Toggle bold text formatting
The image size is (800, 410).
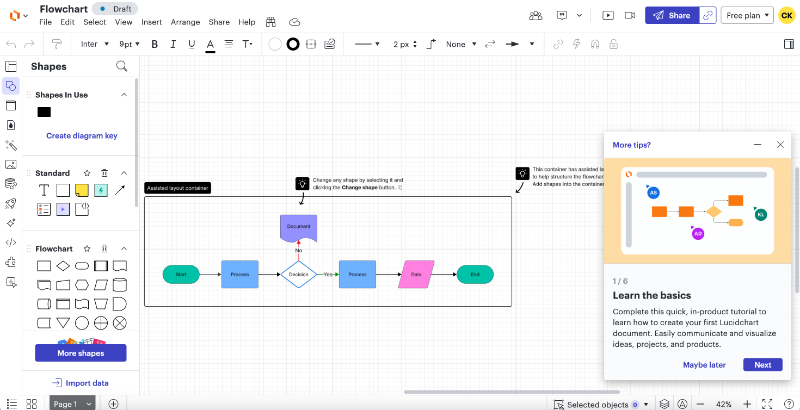pyautogui.click(x=155, y=44)
